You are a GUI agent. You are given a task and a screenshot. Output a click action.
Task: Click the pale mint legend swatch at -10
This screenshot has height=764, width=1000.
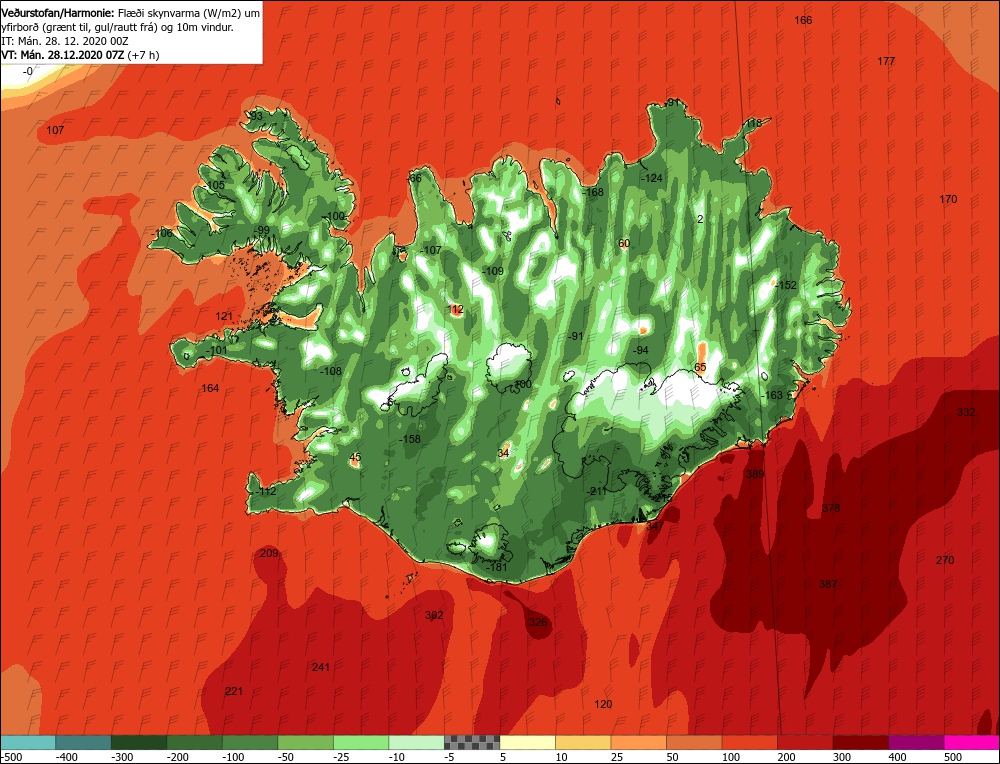click(416, 742)
